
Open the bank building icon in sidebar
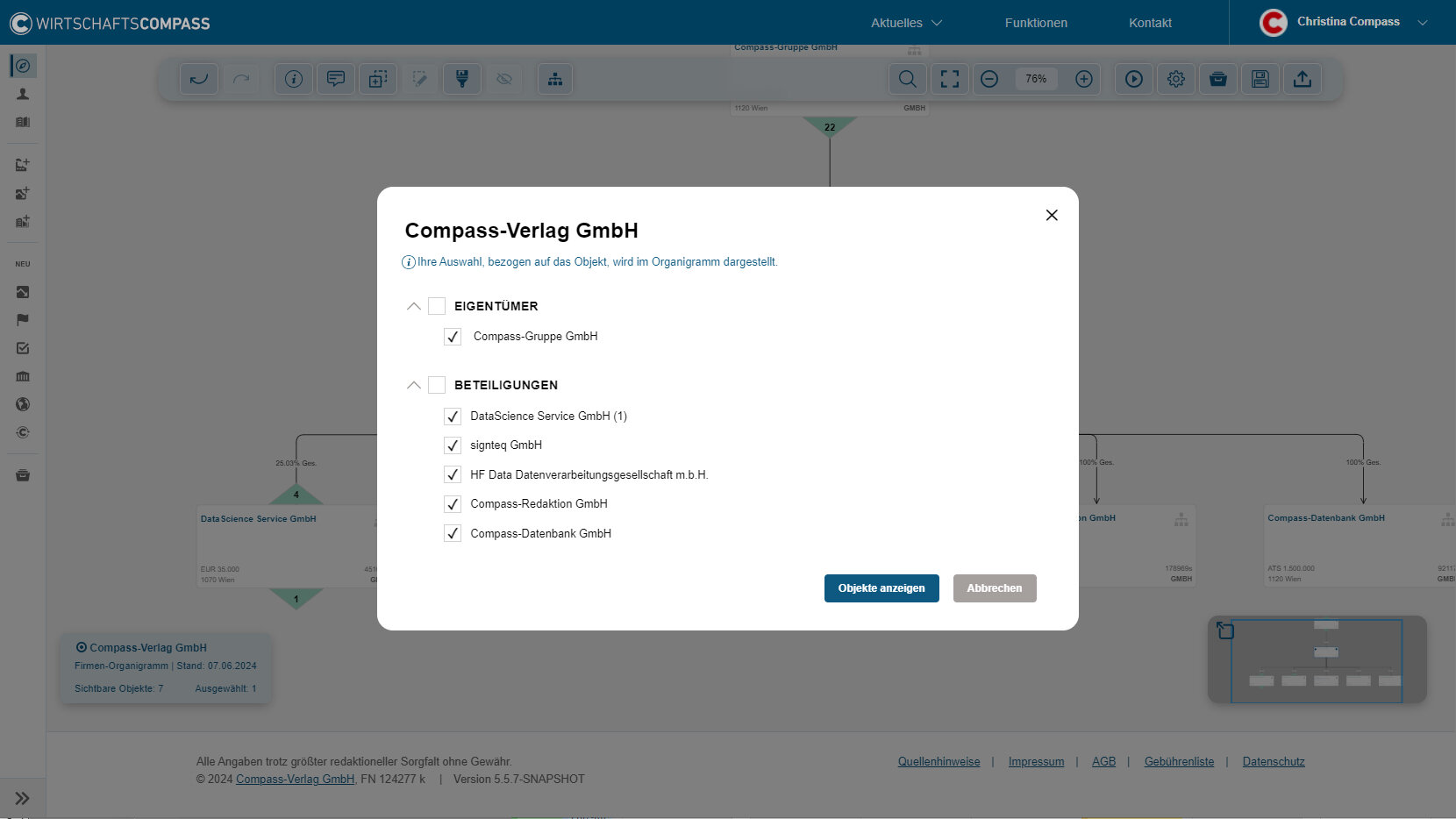tap(23, 376)
